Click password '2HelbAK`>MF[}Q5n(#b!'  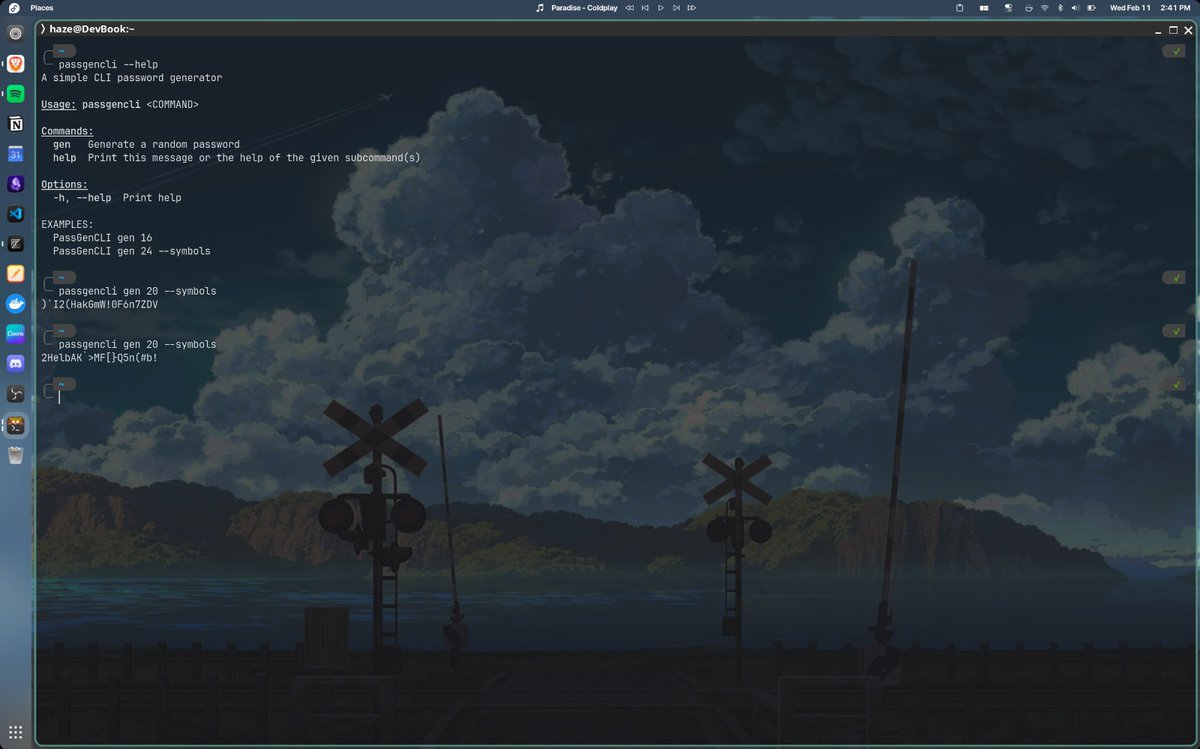(x=99, y=357)
